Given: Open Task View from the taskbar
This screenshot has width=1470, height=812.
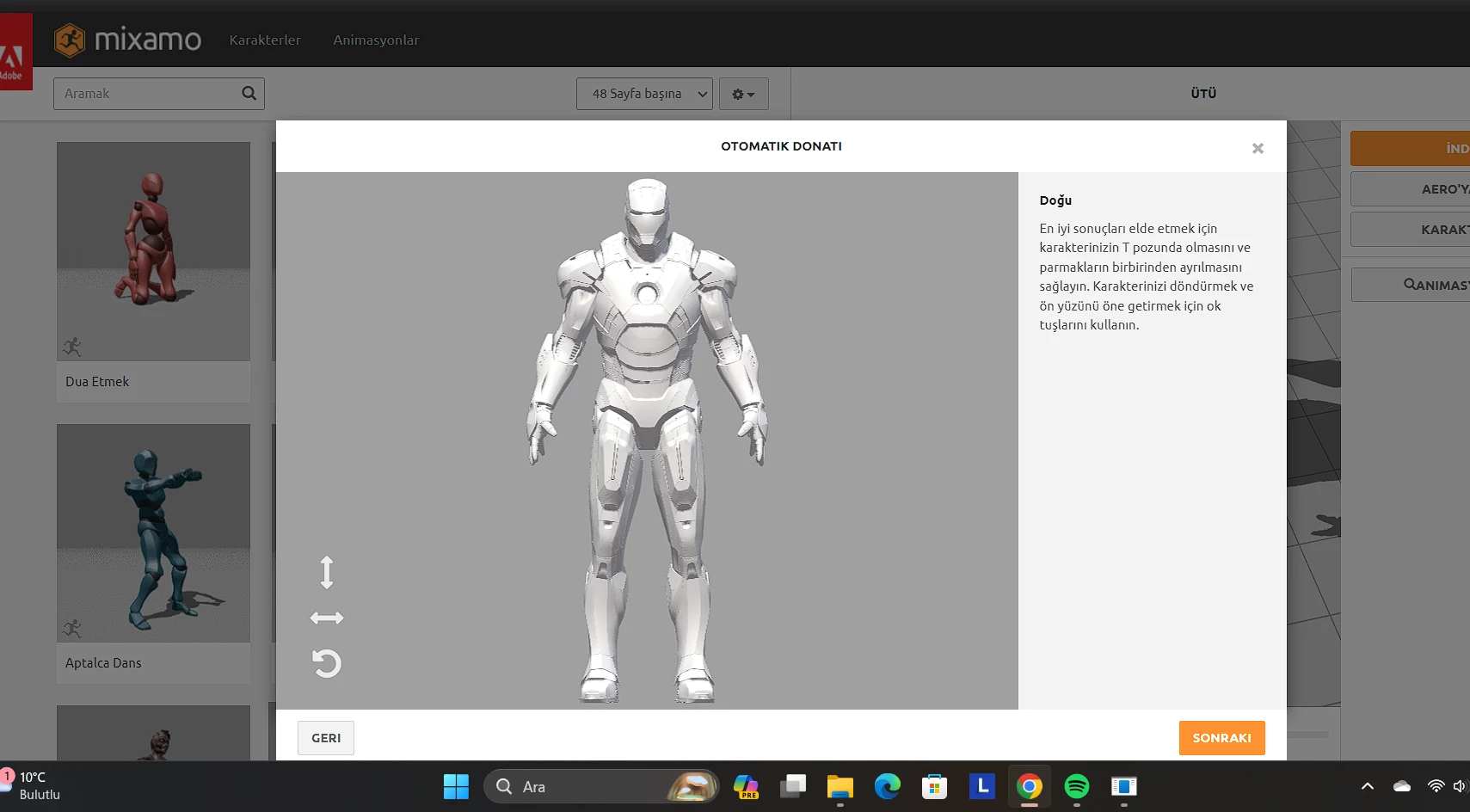Looking at the screenshot, I should point(793,786).
